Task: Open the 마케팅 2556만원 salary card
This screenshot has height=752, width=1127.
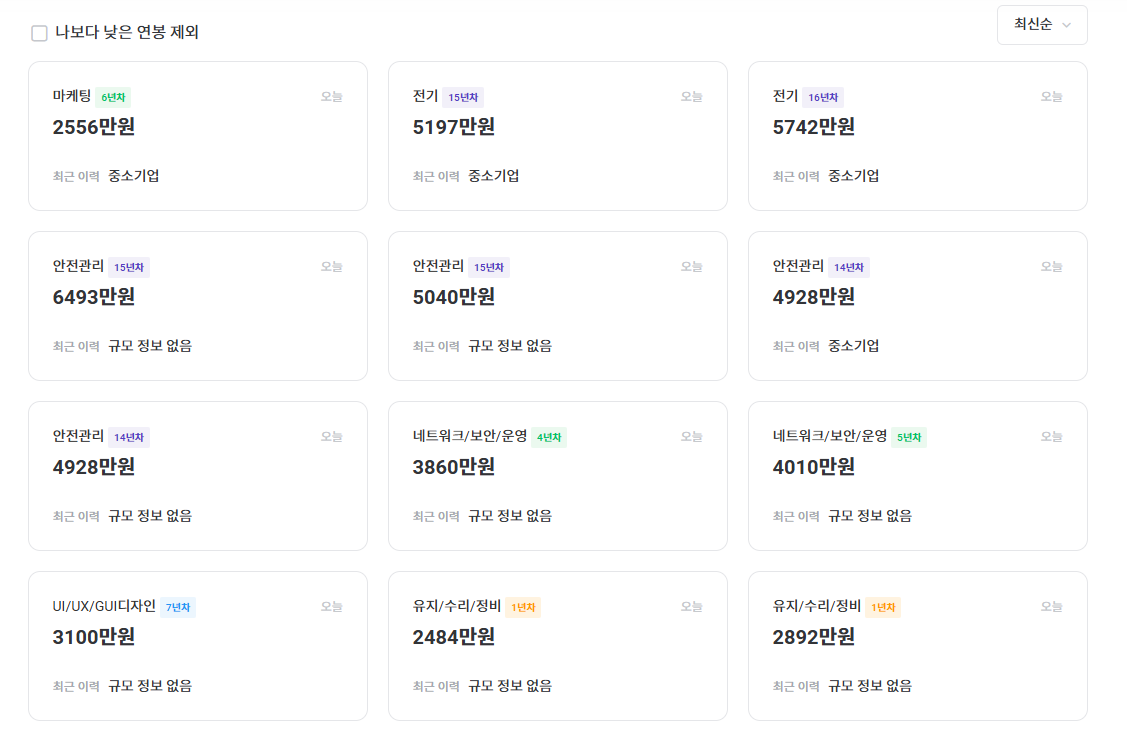Action: 197,136
